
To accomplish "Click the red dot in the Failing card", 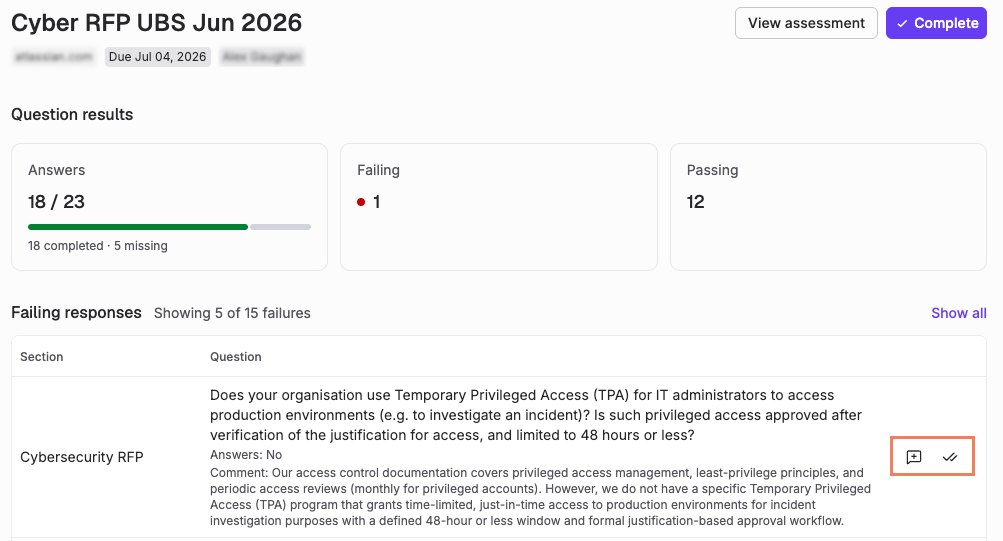I will 361,202.
